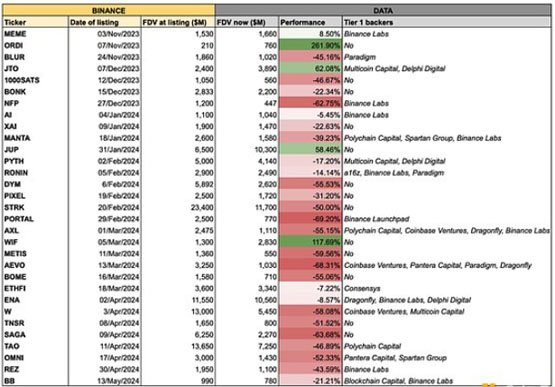Select WIF's green 117.69% performance cell
555x387 pixels.
coord(310,242)
